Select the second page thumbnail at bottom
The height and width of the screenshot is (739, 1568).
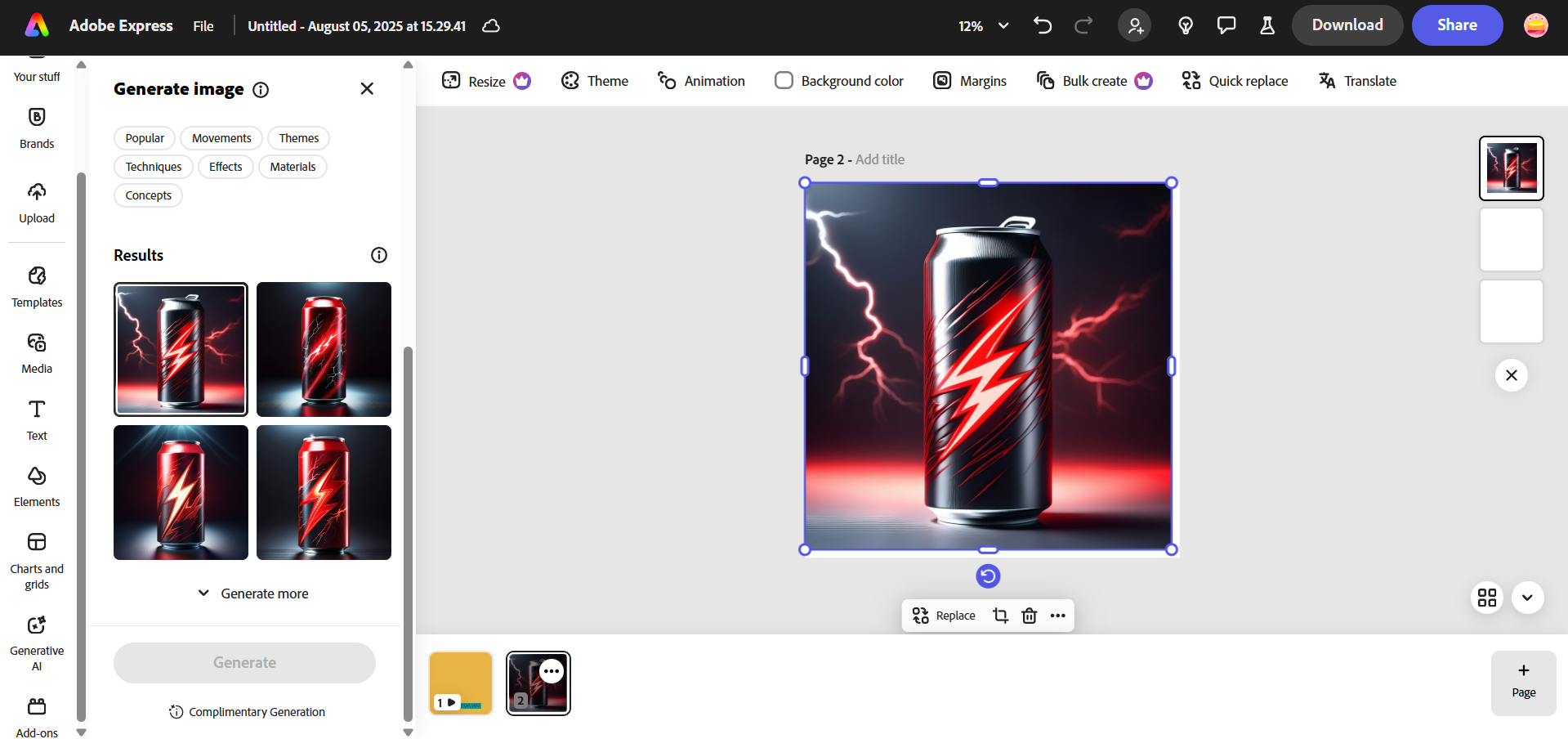coord(538,683)
